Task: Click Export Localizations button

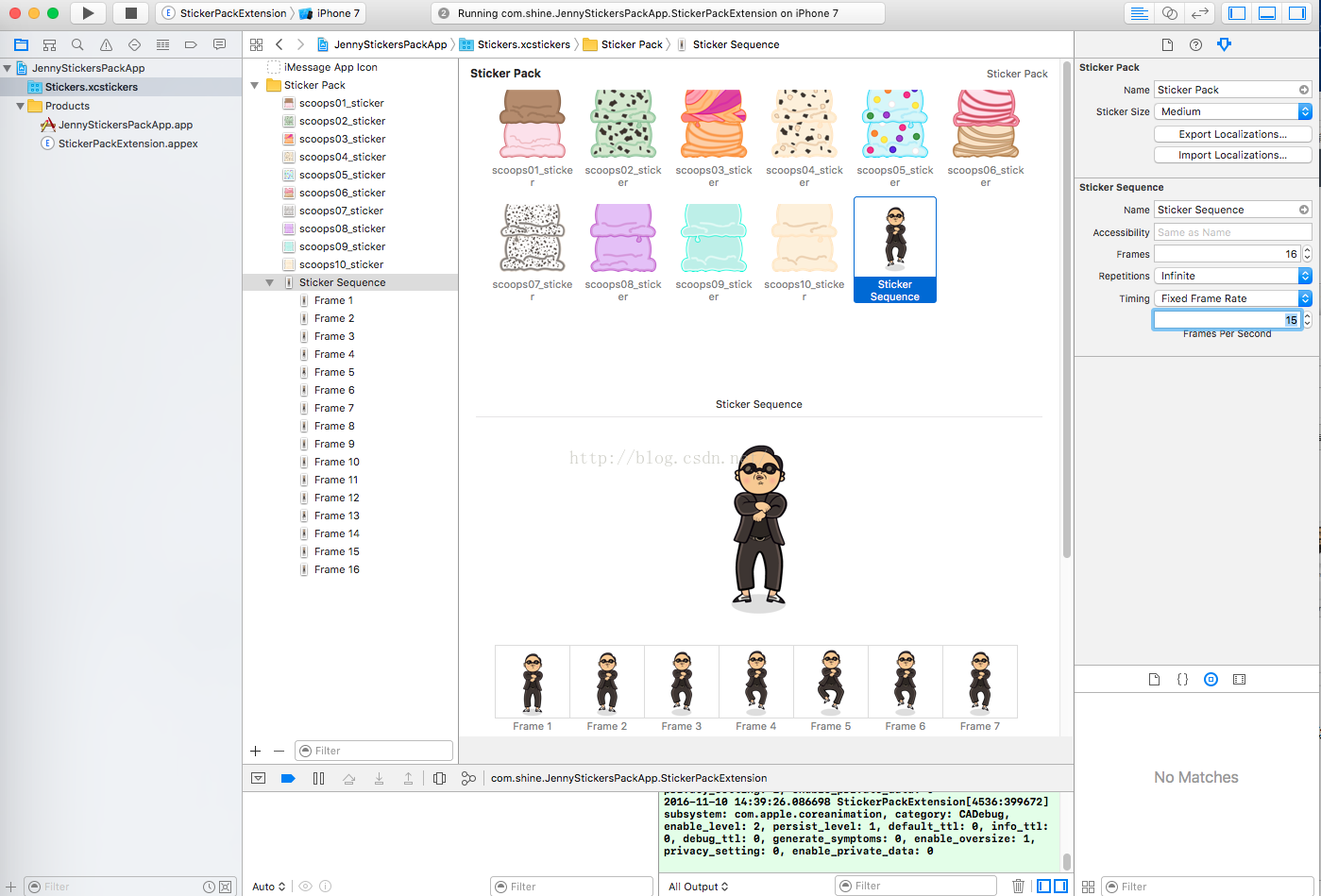Action: pyautogui.click(x=1233, y=134)
